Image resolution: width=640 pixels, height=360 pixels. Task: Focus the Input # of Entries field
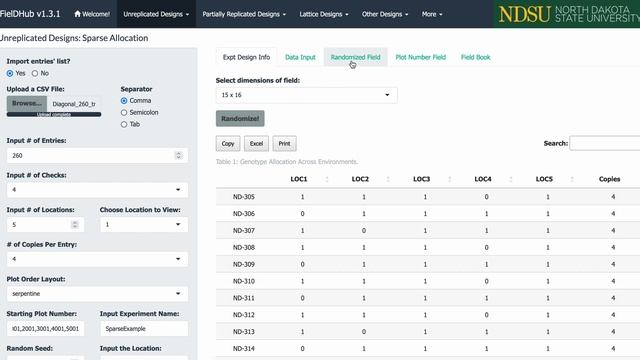point(97,156)
